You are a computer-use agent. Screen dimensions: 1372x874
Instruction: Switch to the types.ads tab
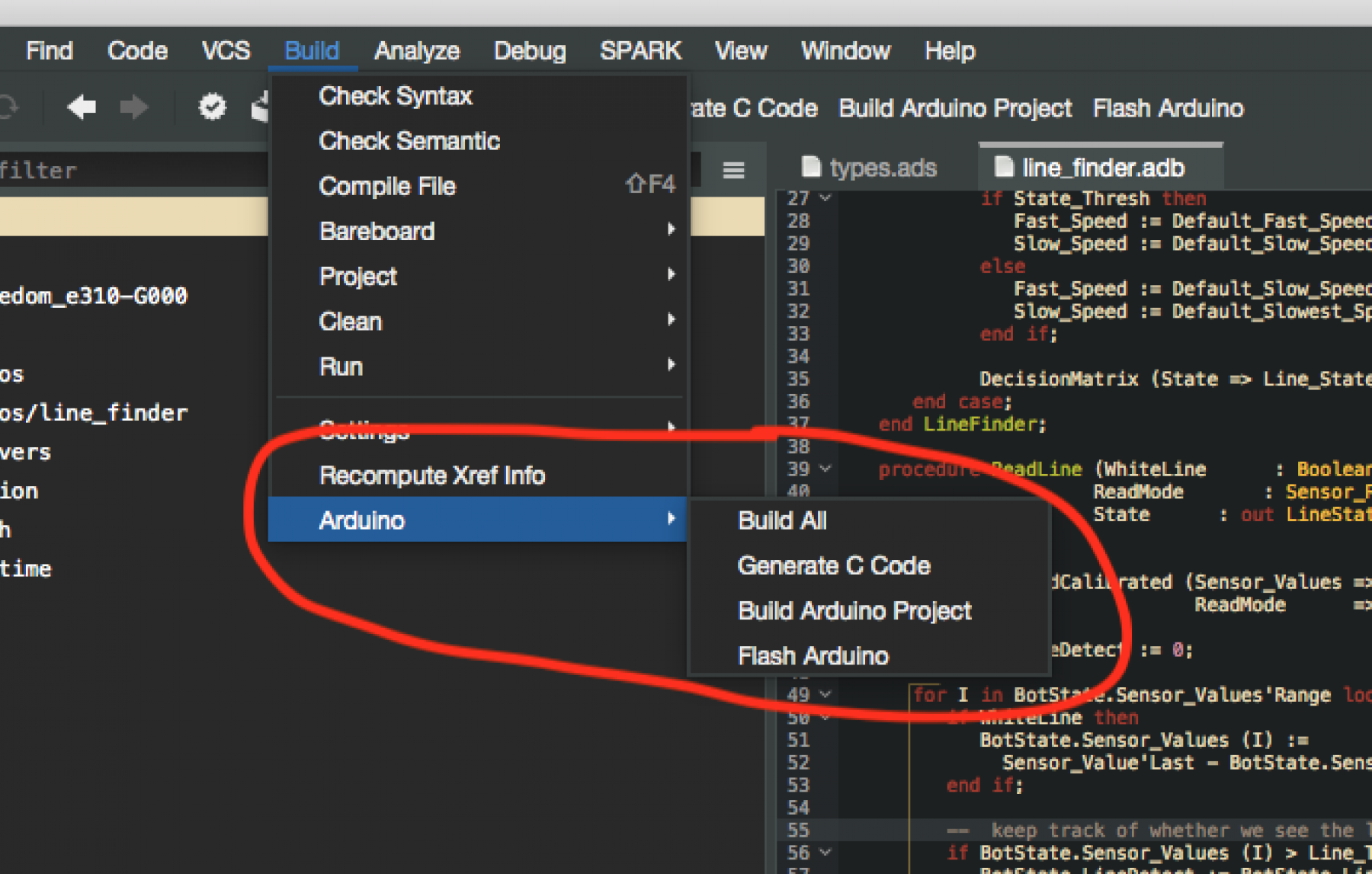pyautogui.click(x=870, y=167)
